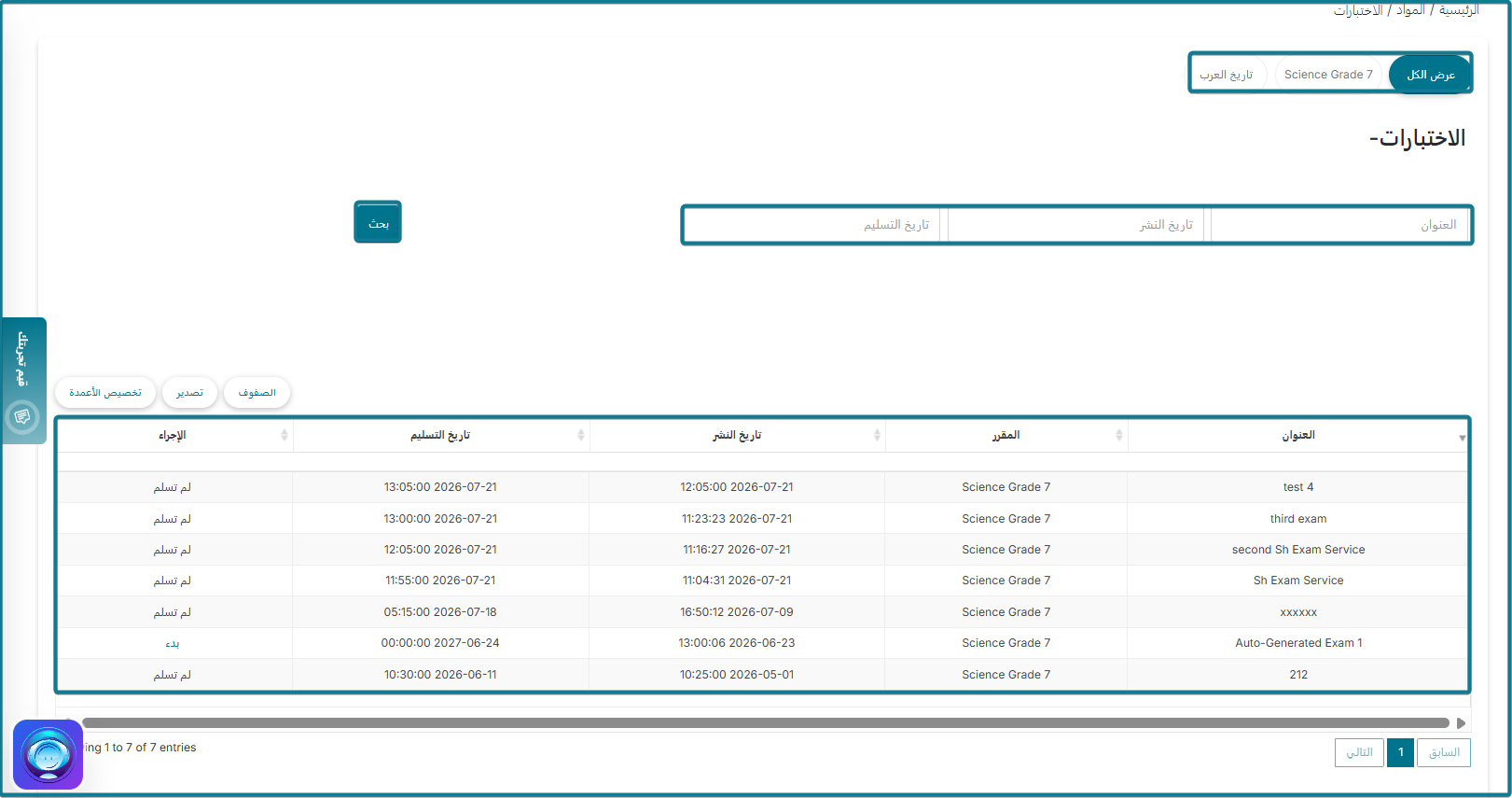Open الاختبارات breadcrumb link
Viewport: 1512px width, 798px height.
[x=1358, y=10]
